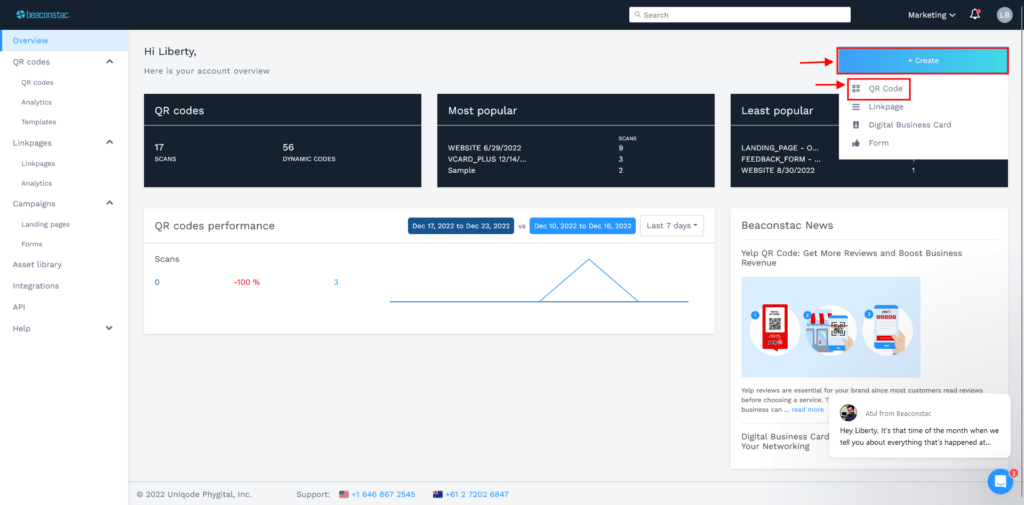Go to Landing pages in sidebar
Viewport: 1024px width, 505px height.
46,224
